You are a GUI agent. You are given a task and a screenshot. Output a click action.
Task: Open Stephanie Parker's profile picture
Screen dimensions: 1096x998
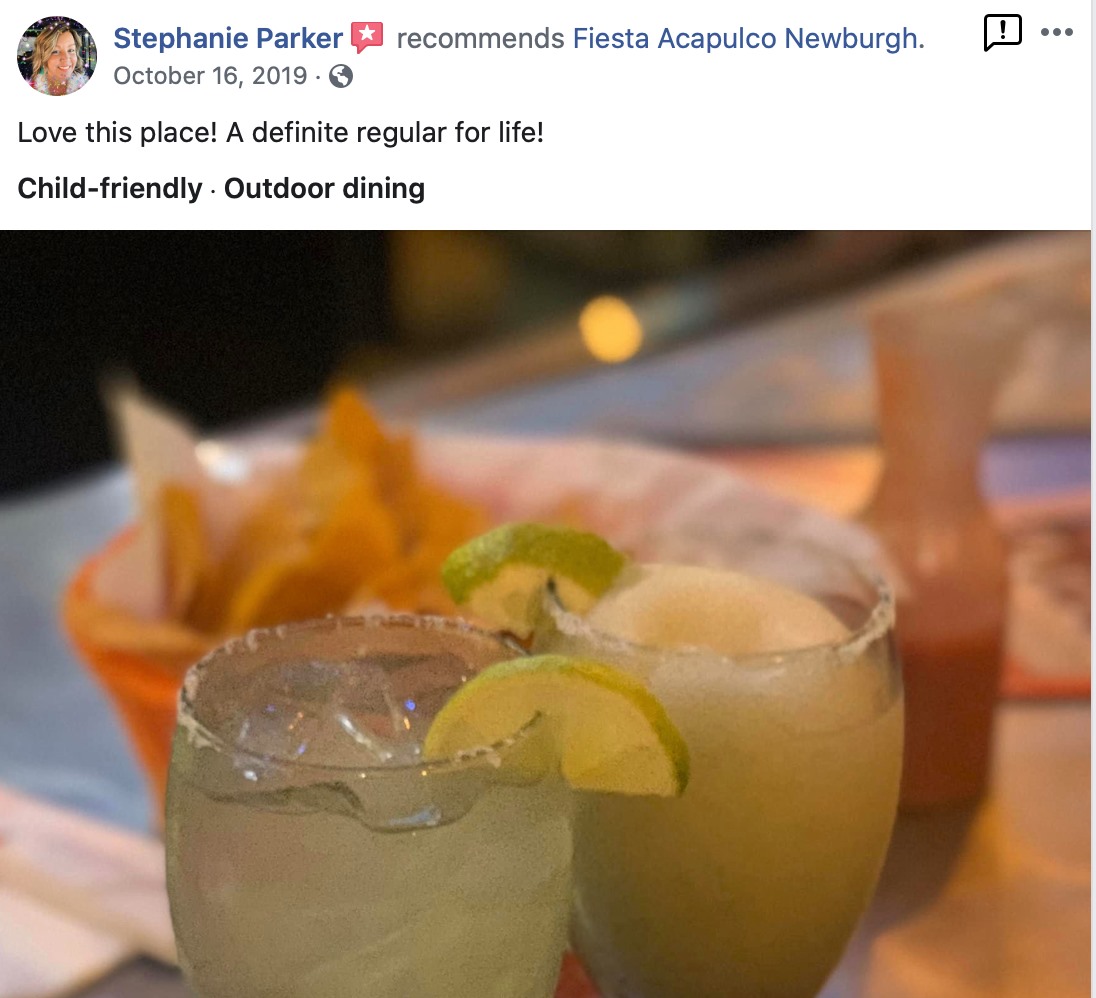tap(57, 56)
